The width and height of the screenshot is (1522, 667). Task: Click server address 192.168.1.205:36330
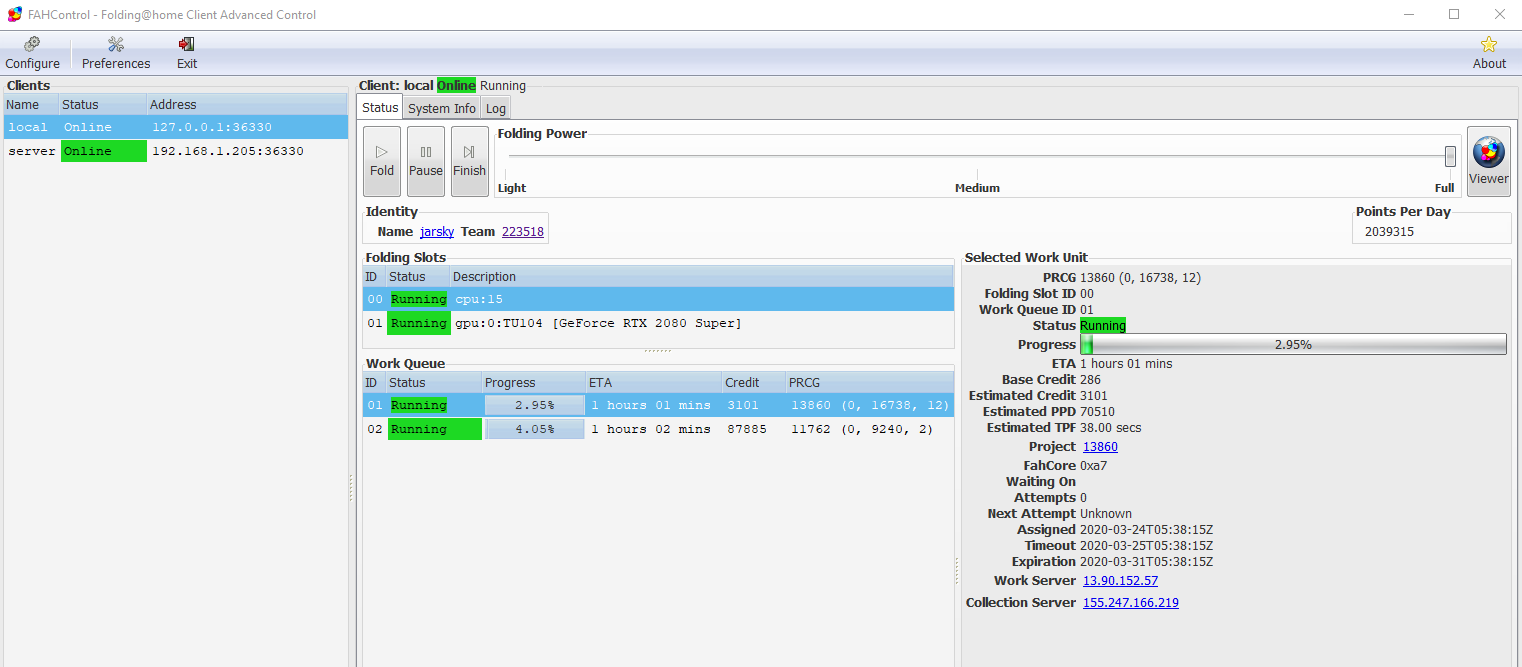[x=227, y=151]
